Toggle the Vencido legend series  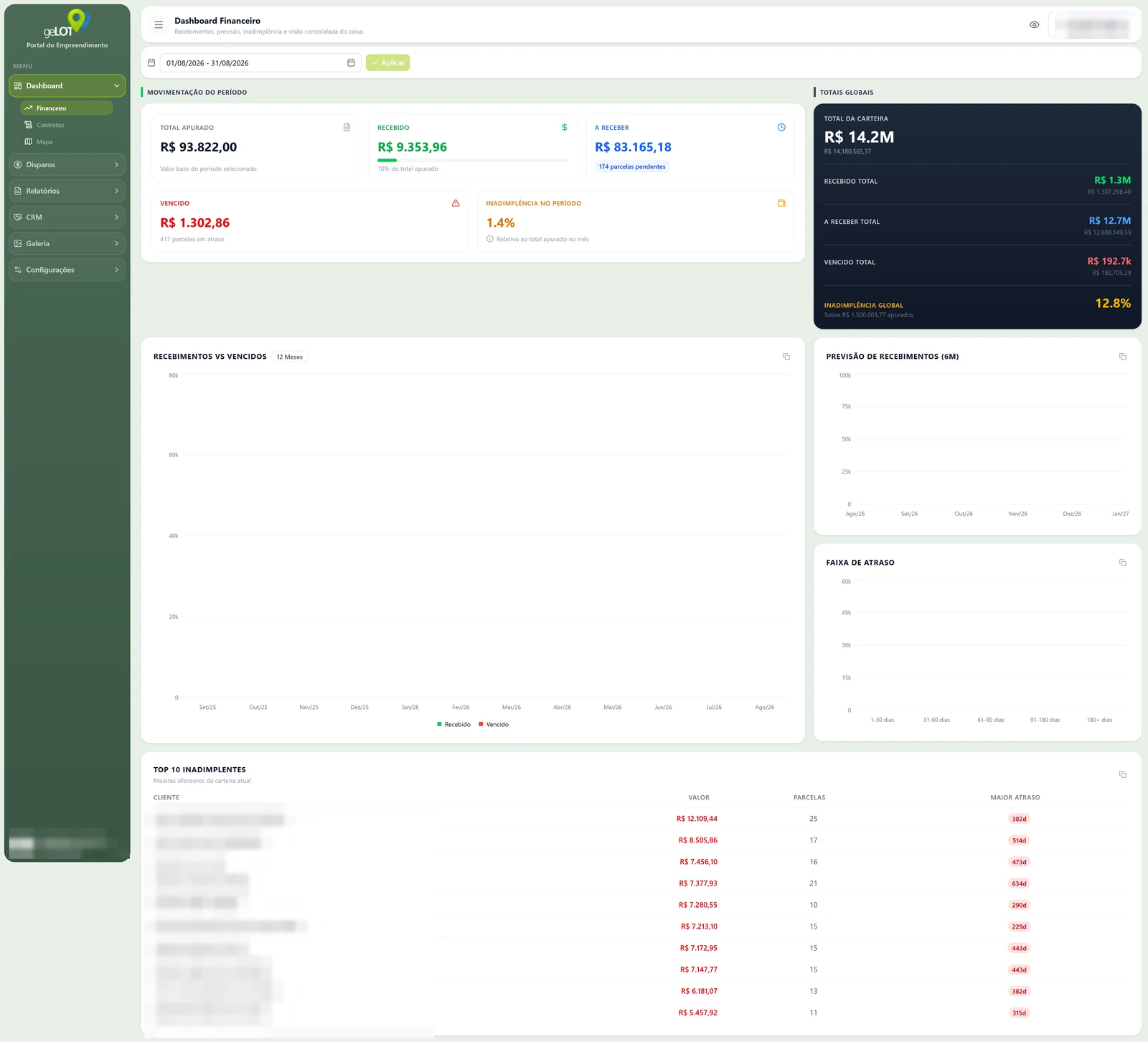(494, 724)
